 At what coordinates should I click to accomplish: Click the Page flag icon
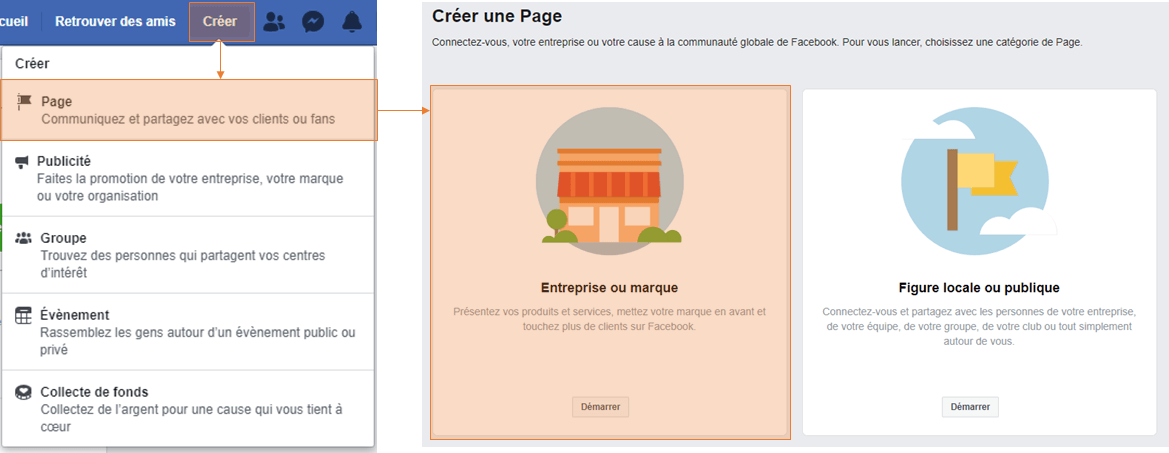coord(25,101)
